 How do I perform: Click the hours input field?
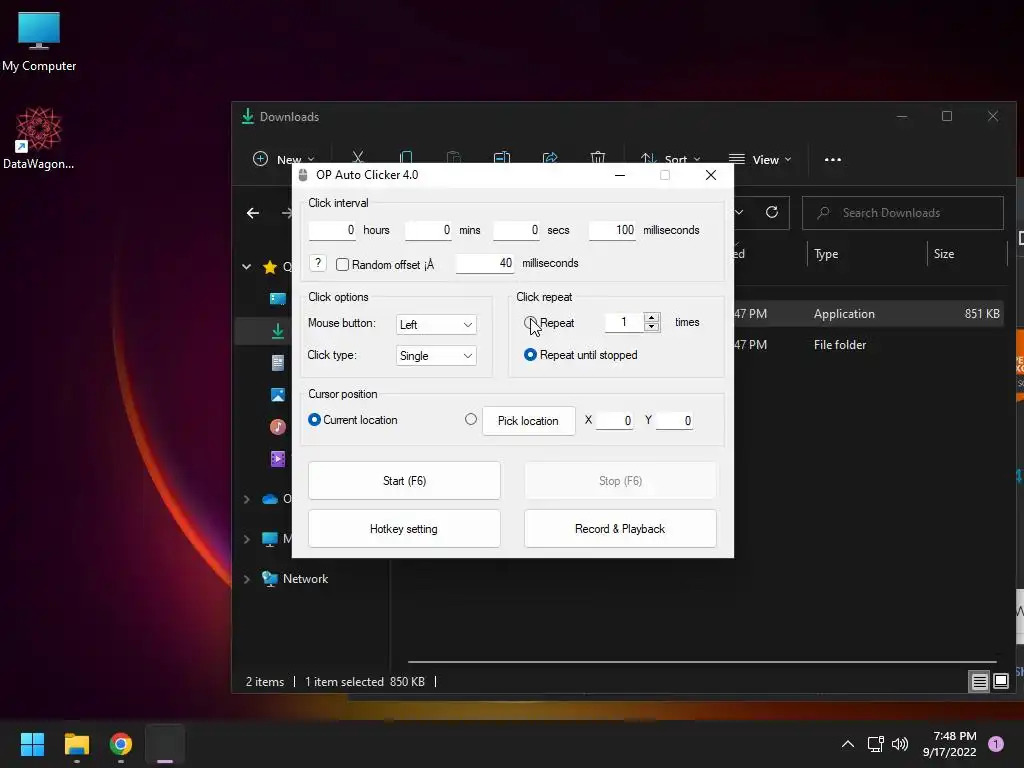coord(332,230)
